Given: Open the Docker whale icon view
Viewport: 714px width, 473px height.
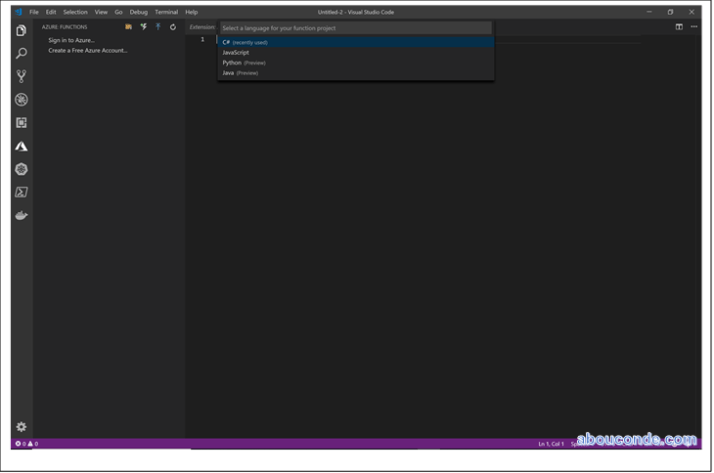Looking at the screenshot, I should [21, 215].
